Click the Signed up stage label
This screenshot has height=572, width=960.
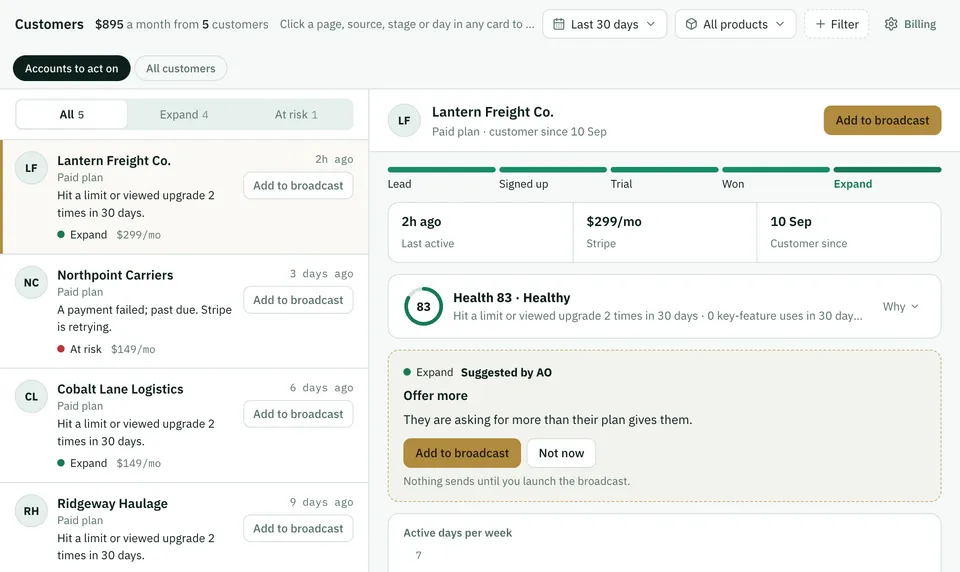pyautogui.click(x=523, y=184)
